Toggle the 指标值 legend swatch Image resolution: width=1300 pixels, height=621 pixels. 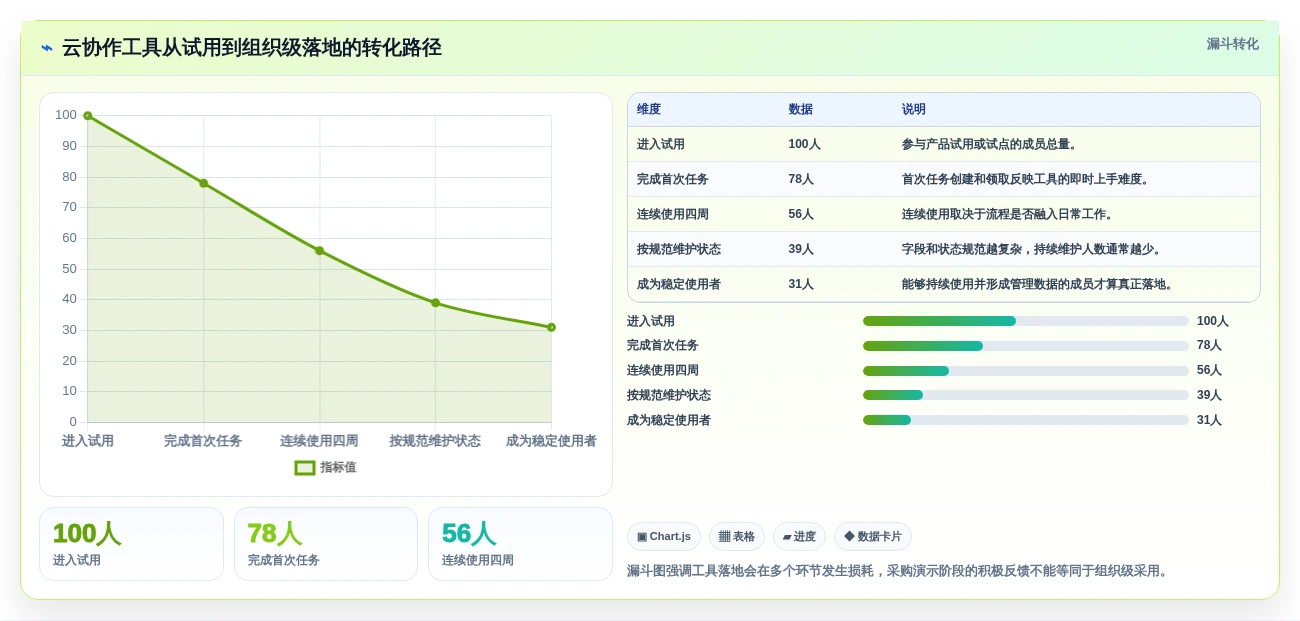point(305,467)
